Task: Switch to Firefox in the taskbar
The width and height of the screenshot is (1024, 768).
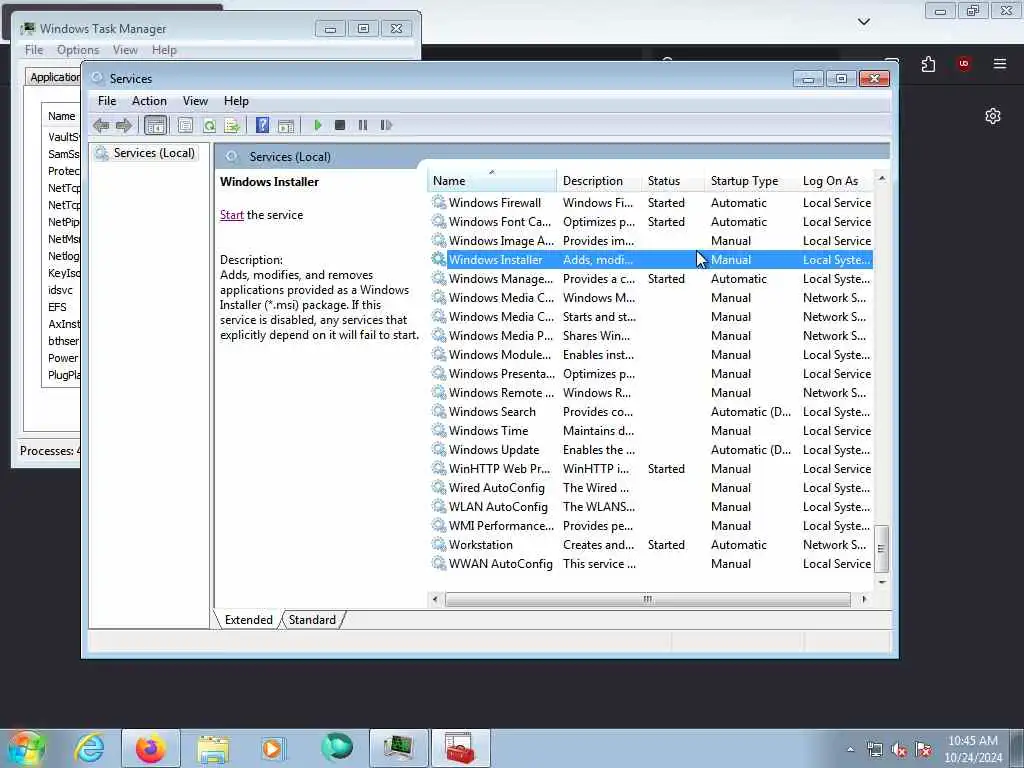Action: [151, 748]
